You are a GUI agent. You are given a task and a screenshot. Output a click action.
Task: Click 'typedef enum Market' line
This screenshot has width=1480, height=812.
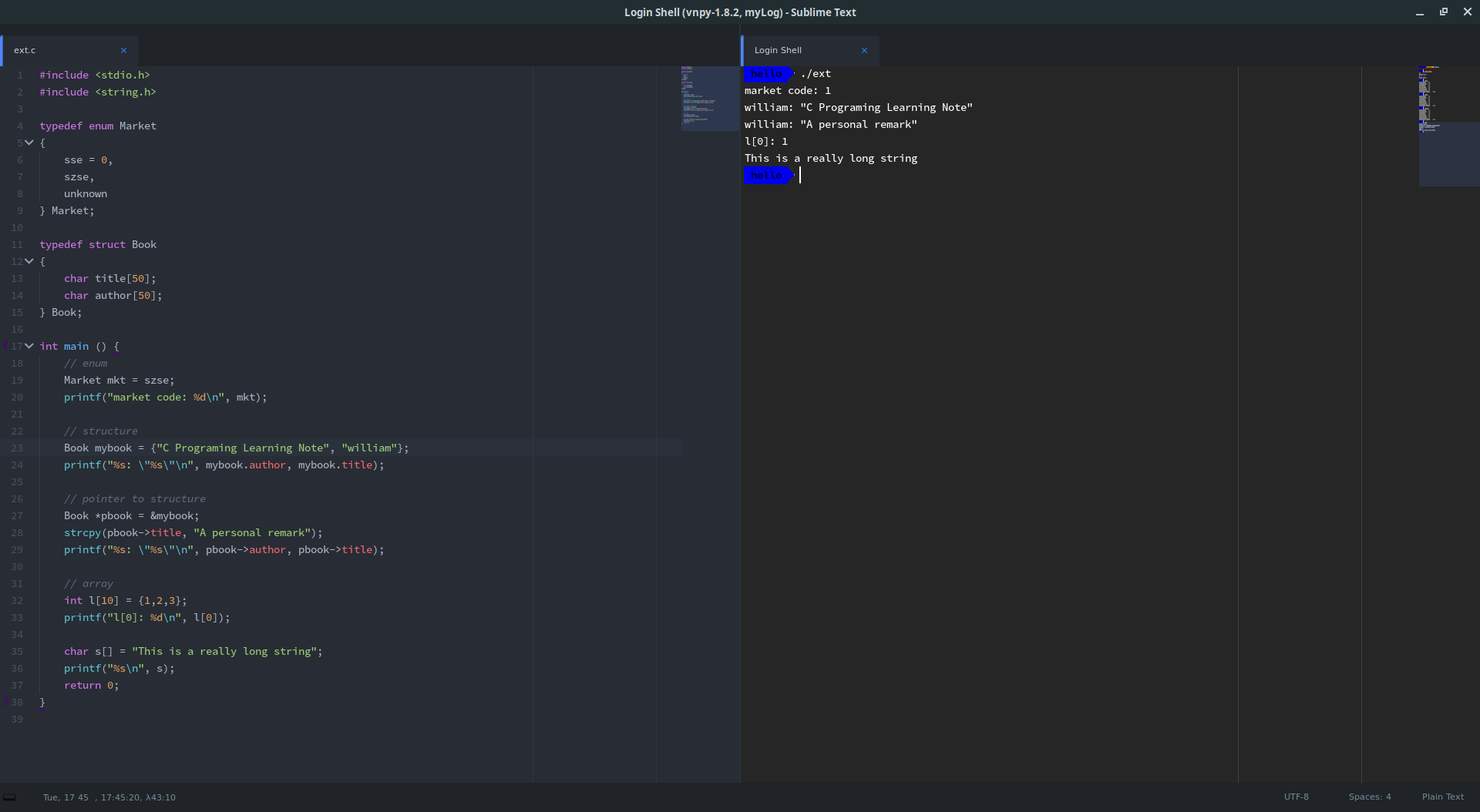tap(98, 126)
